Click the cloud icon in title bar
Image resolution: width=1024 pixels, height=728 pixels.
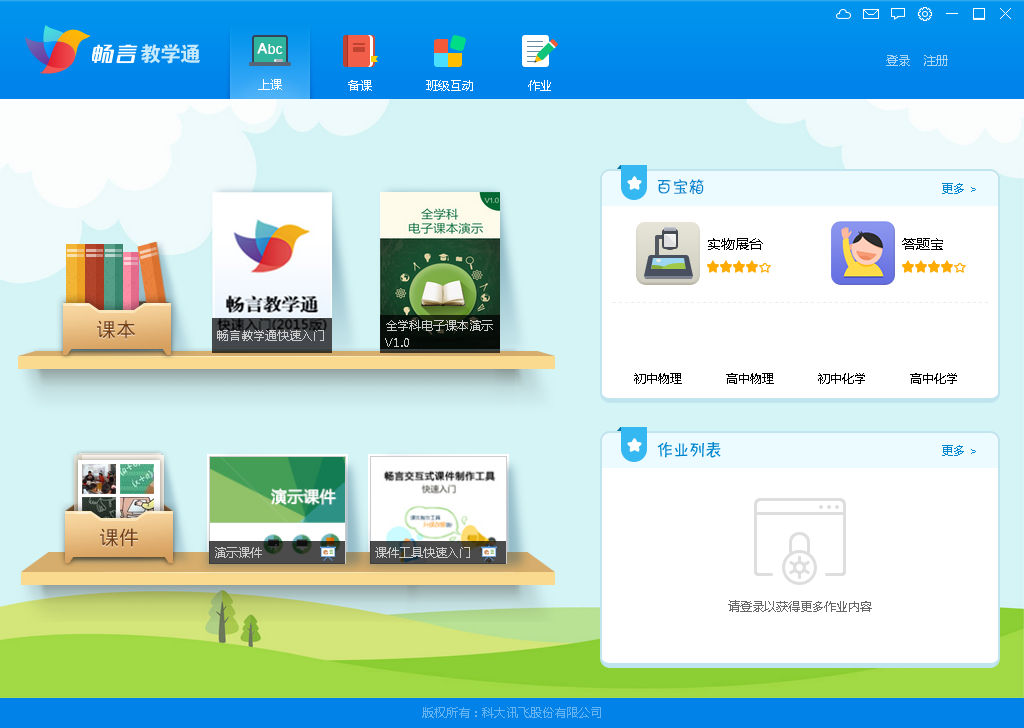coord(843,14)
